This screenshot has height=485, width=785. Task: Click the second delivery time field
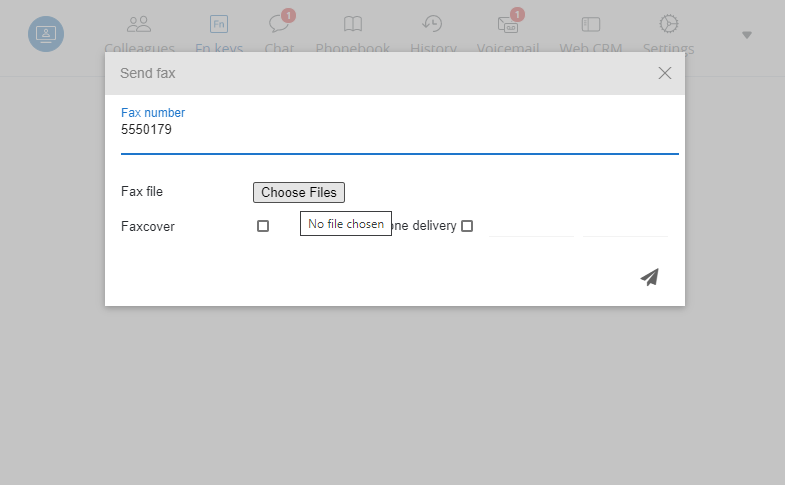point(625,226)
